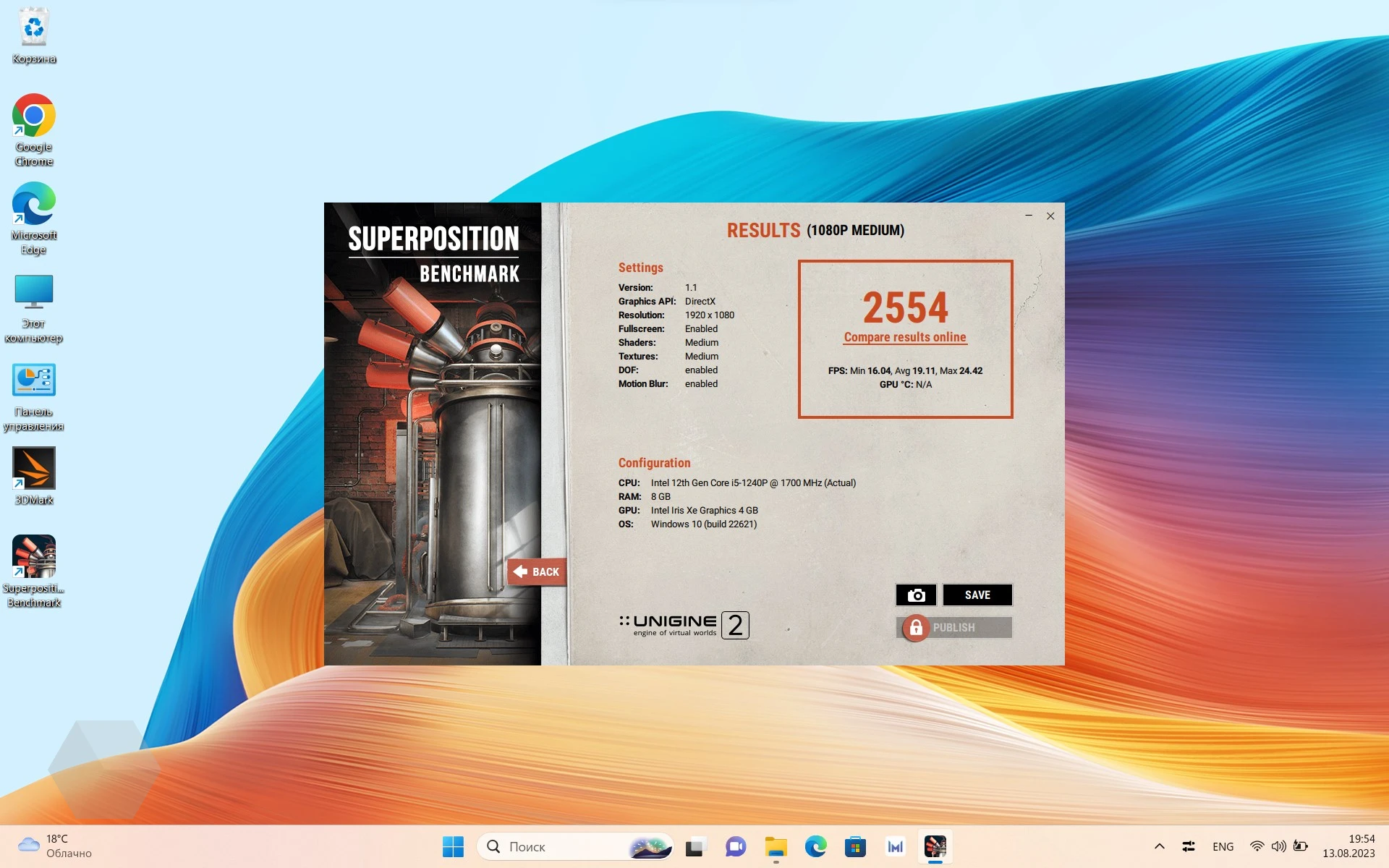Open Microsoft Edge from the taskbar
The image size is (1389, 868).
tap(815, 846)
